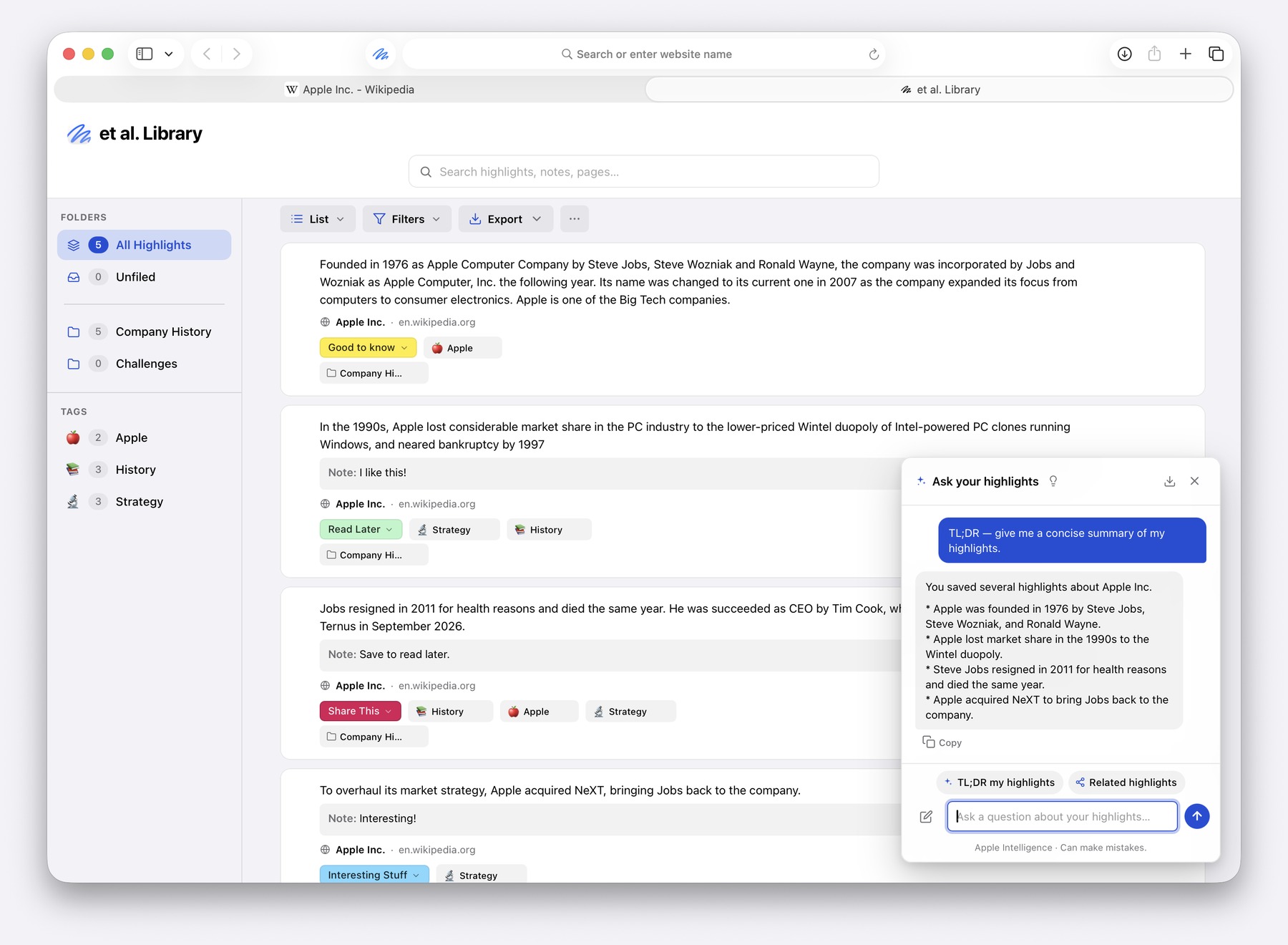This screenshot has height=945, width=1288.
Task: Click the Safari address bar search field
Action: [x=644, y=54]
